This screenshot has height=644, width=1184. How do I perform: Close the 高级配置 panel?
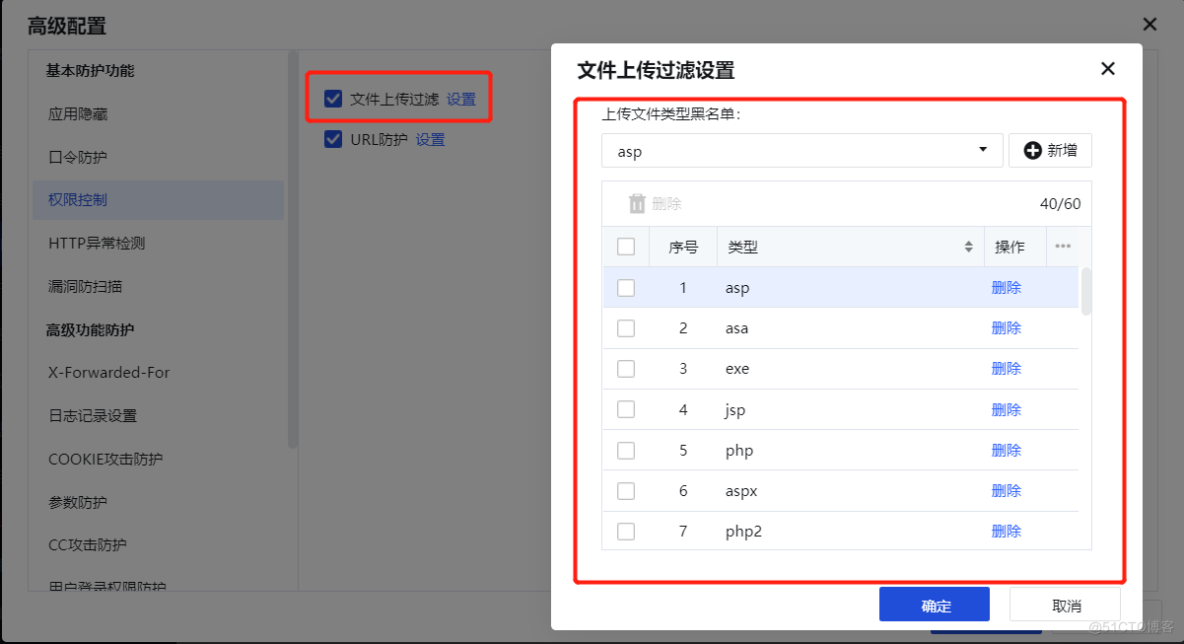1149,24
